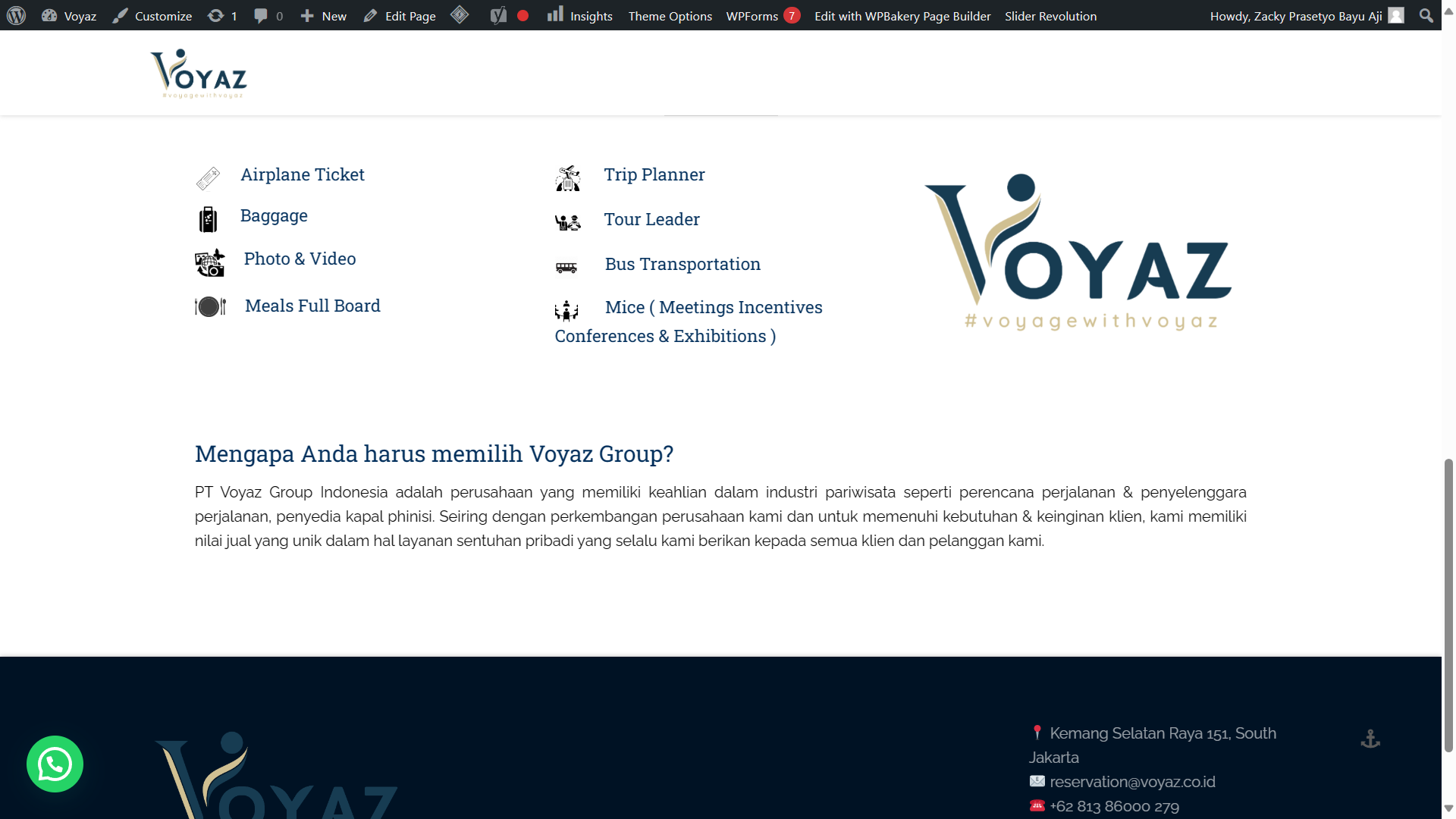Open the Insights analytics menu
The height and width of the screenshot is (819, 1456).
click(580, 15)
